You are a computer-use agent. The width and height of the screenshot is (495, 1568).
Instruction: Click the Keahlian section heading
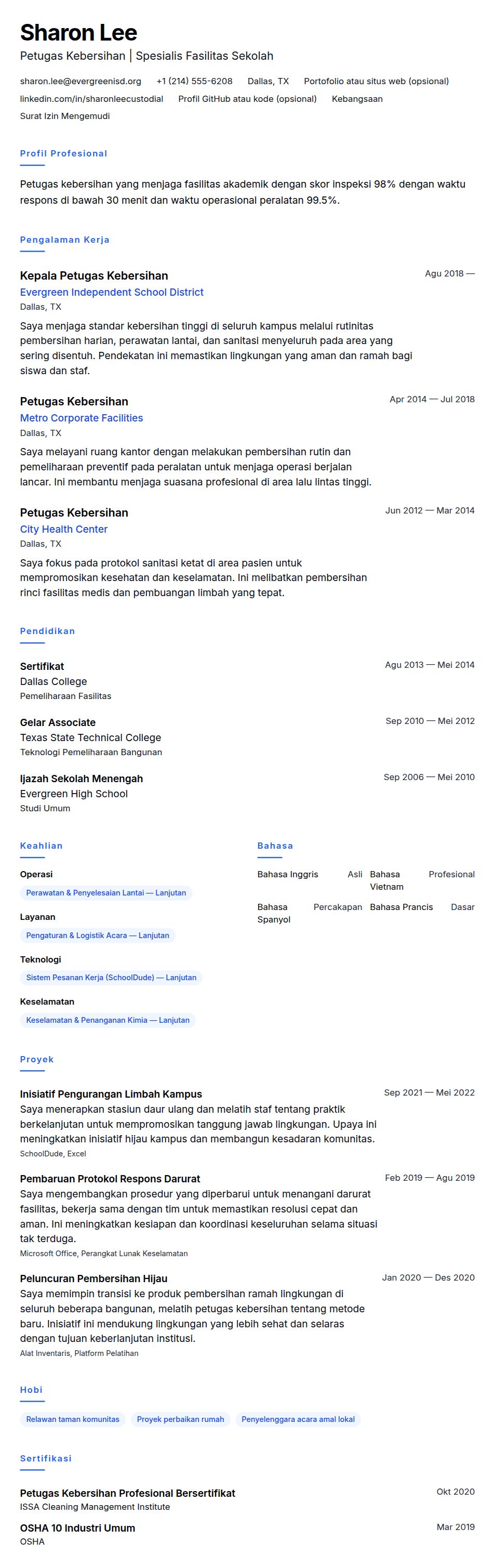[x=42, y=846]
